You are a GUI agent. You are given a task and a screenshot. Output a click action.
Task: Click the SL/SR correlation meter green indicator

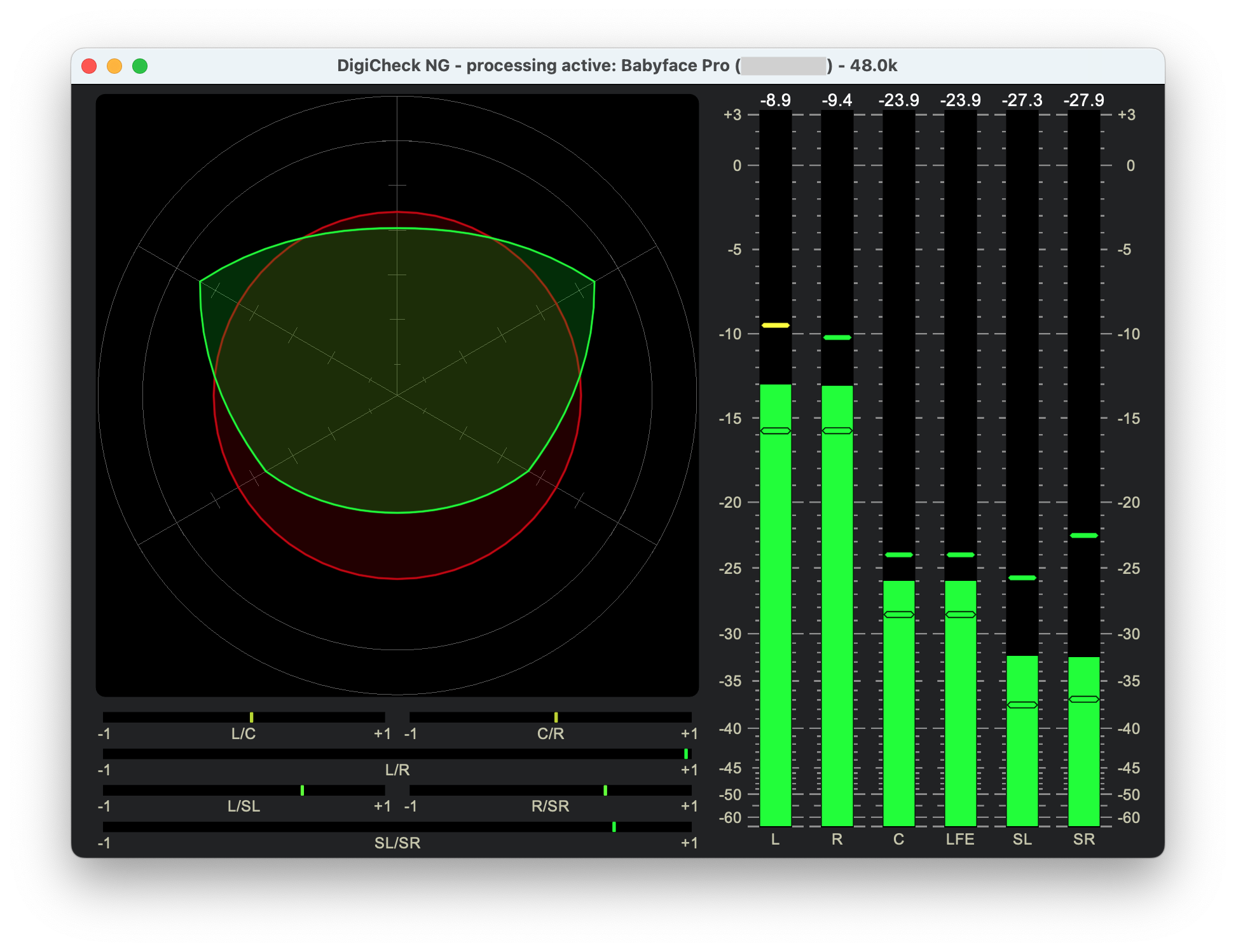pyautogui.click(x=614, y=827)
